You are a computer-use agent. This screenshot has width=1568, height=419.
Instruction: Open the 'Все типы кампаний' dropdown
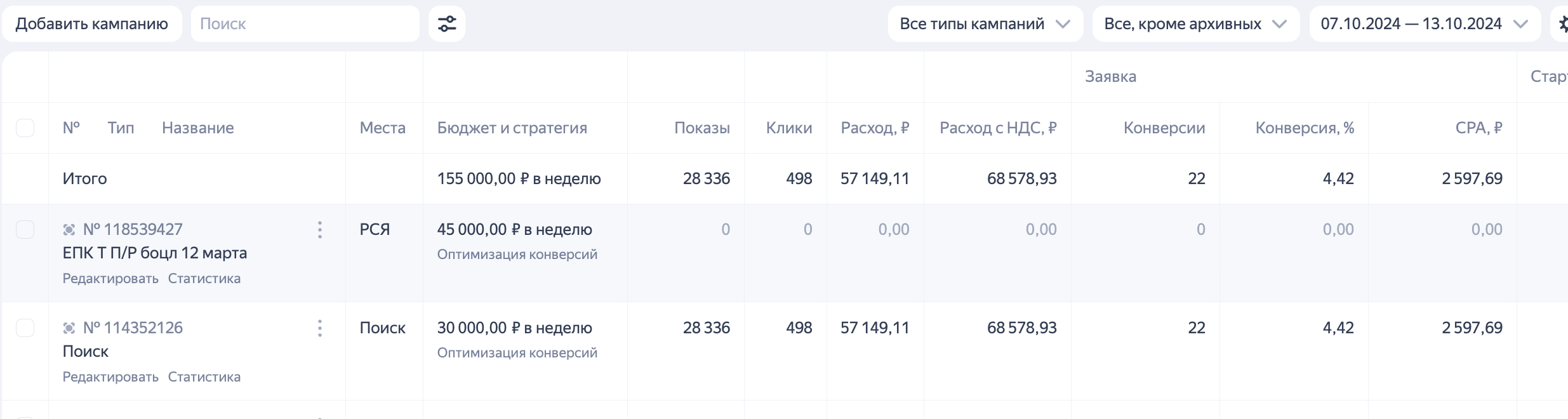(985, 23)
